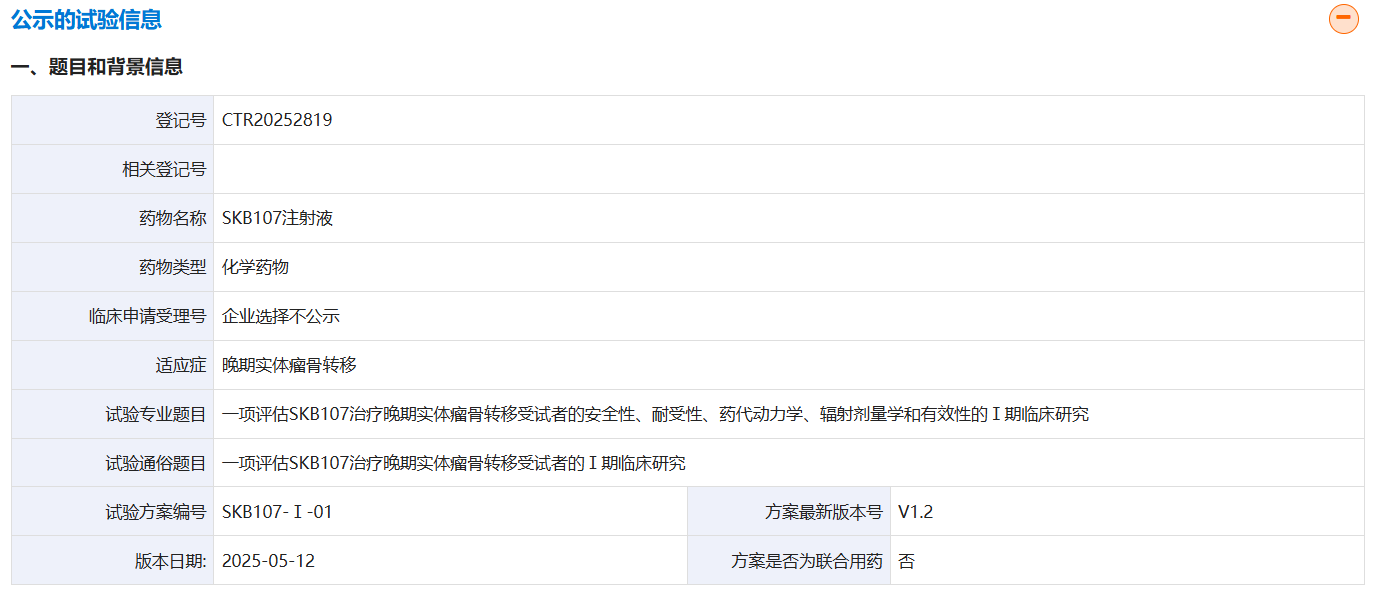Click the 一、题目和背景信息 section title
Image resolution: width=1375 pixels, height=595 pixels.
point(97,67)
